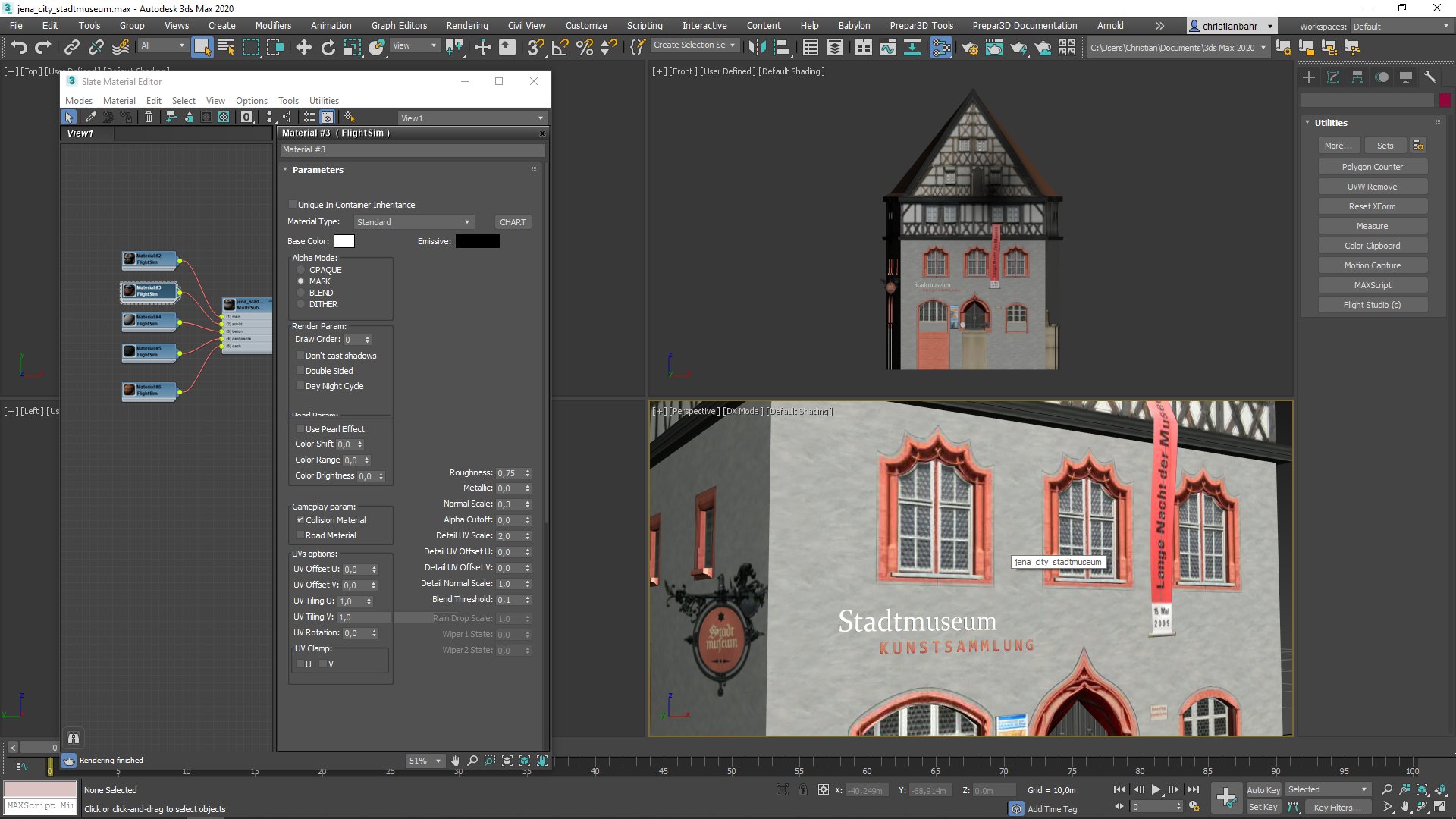Select the Polygon Counter utility
1456x819 pixels.
pos(1372,167)
